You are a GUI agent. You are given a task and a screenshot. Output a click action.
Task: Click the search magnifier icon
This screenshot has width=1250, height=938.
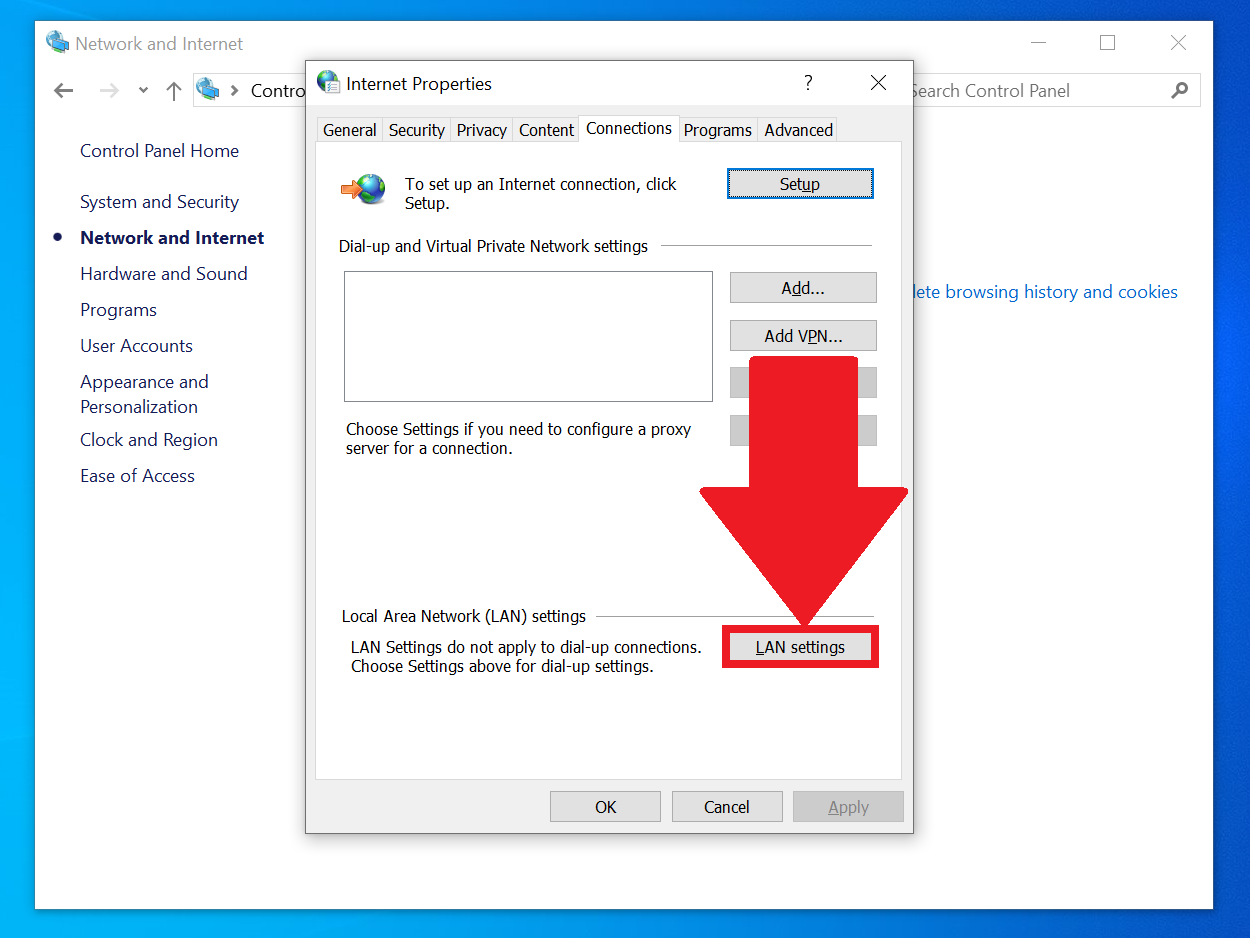point(1180,90)
